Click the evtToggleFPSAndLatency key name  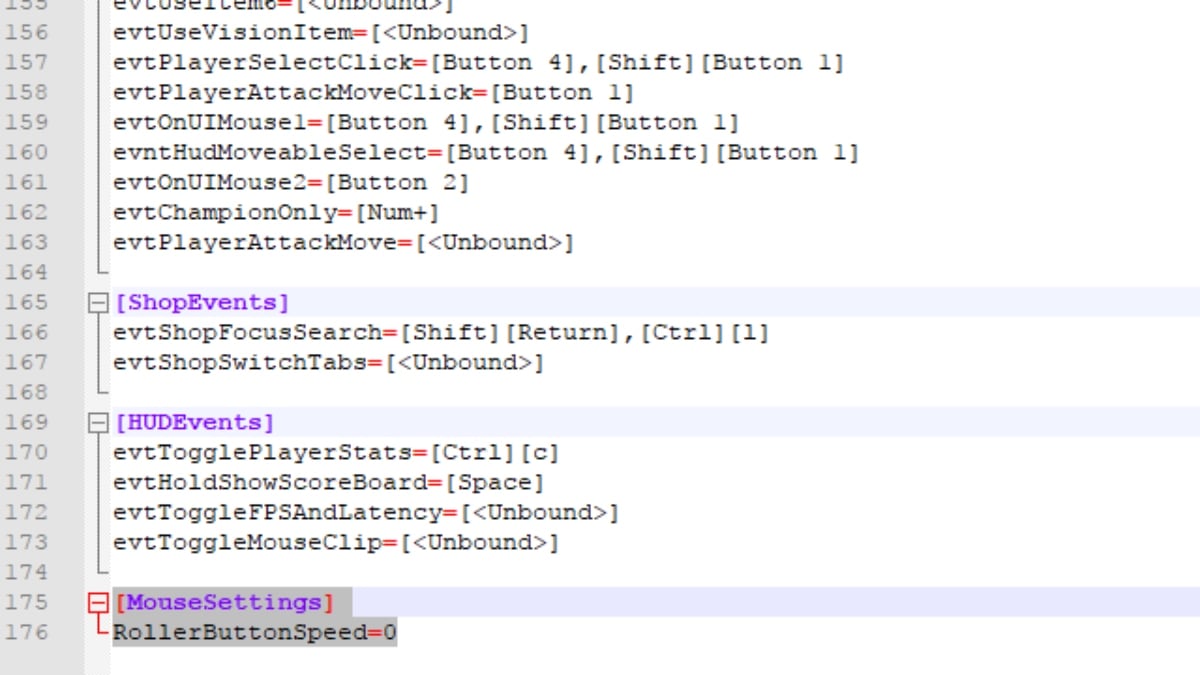coord(277,512)
